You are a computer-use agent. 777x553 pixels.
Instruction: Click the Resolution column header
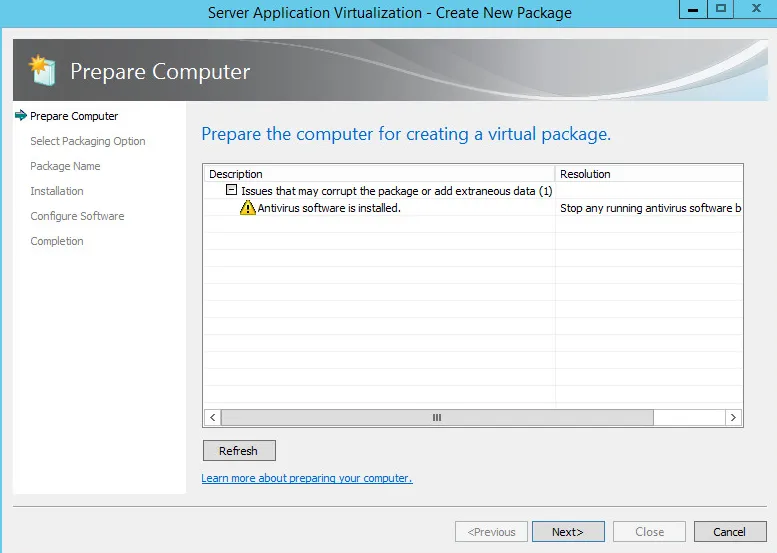tap(649, 174)
